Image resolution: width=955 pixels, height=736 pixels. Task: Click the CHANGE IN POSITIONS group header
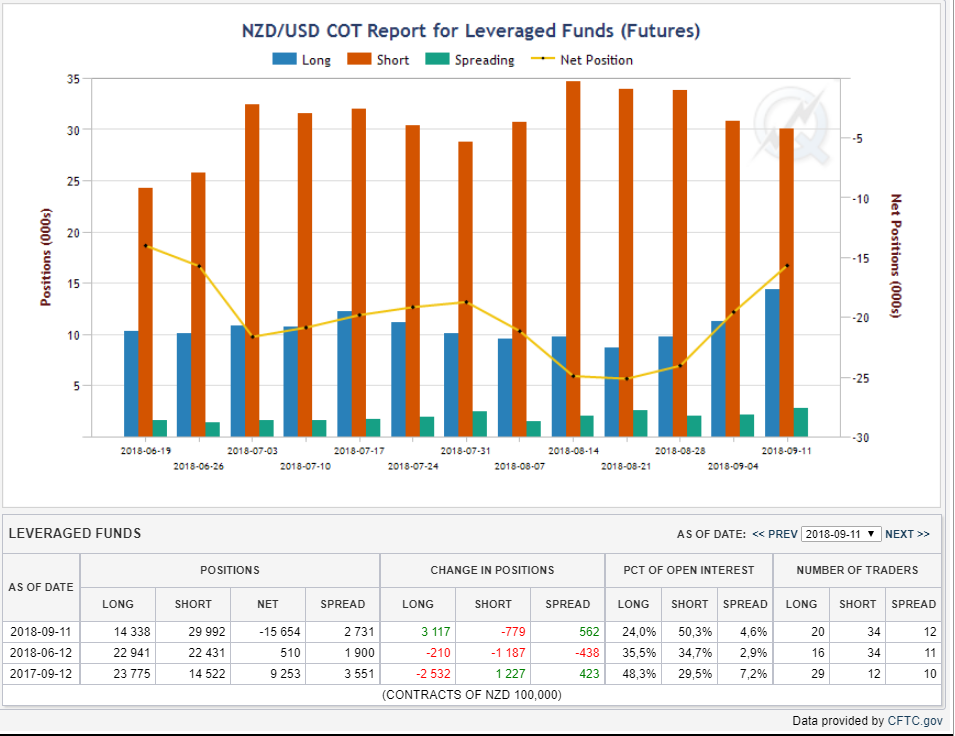tap(492, 570)
